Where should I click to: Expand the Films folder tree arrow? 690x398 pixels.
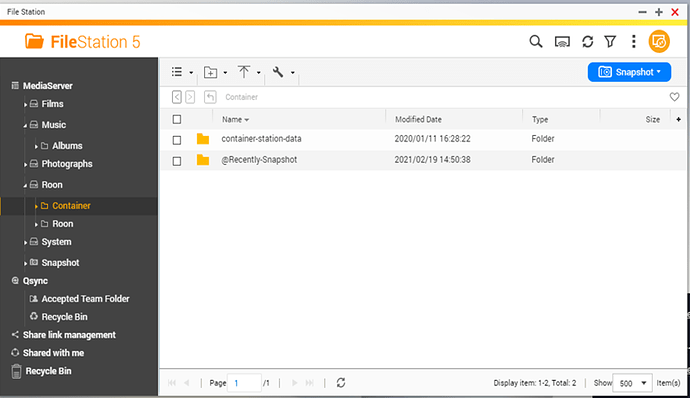[x=26, y=105]
